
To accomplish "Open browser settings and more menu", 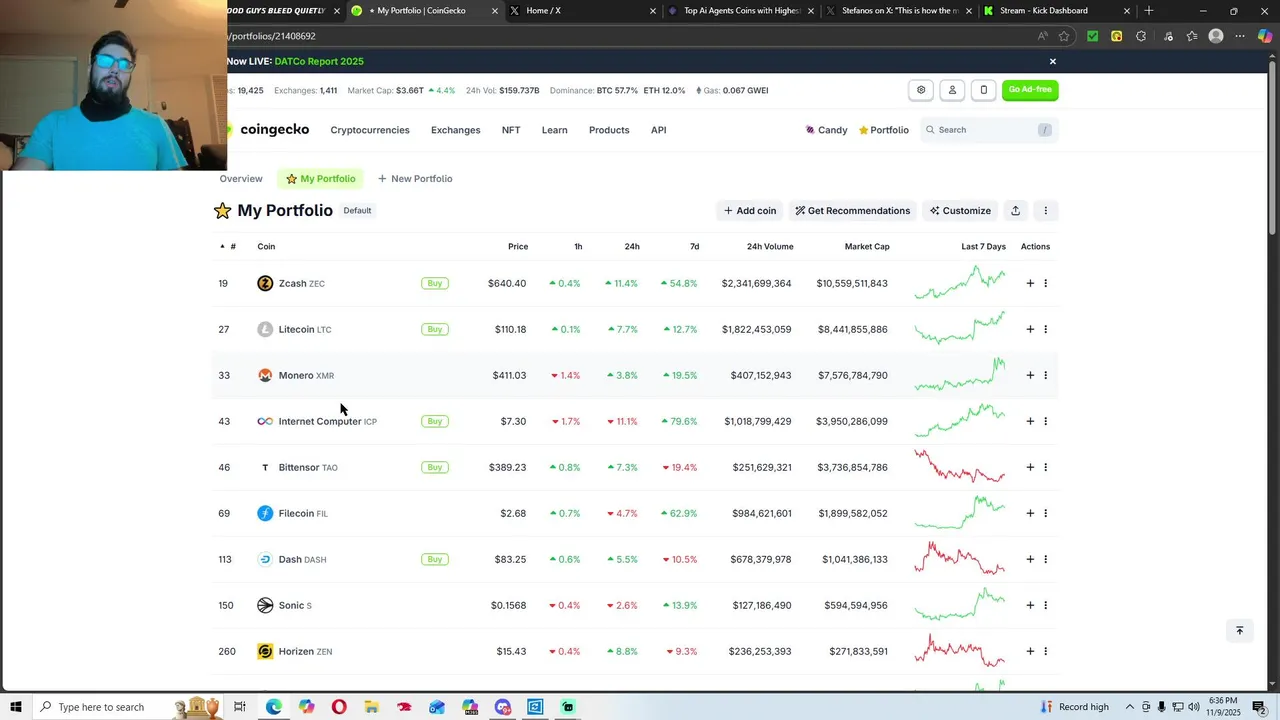I will click(x=1240, y=36).
